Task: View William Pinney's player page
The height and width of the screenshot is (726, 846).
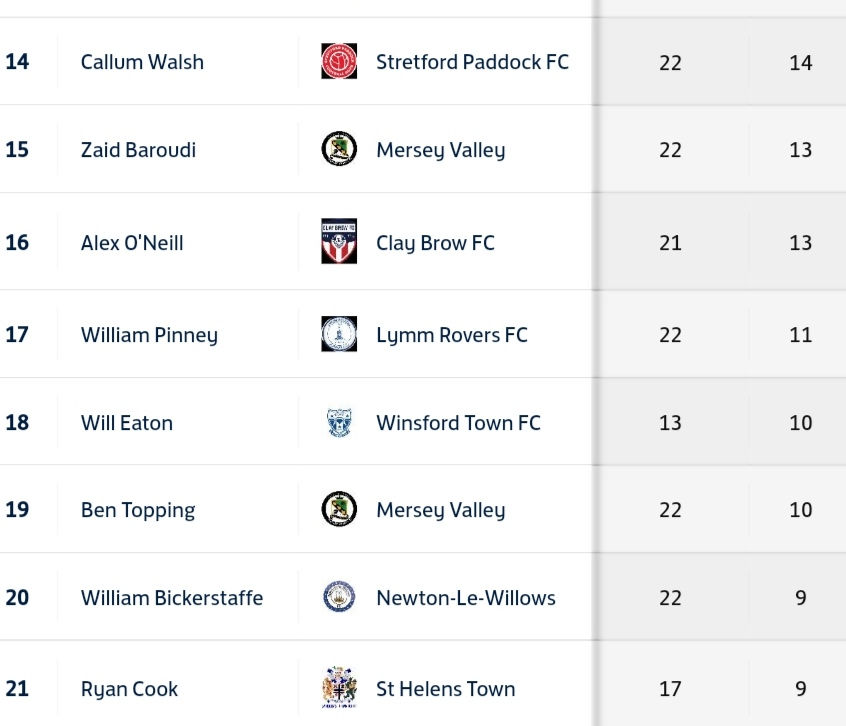Action: (x=149, y=335)
